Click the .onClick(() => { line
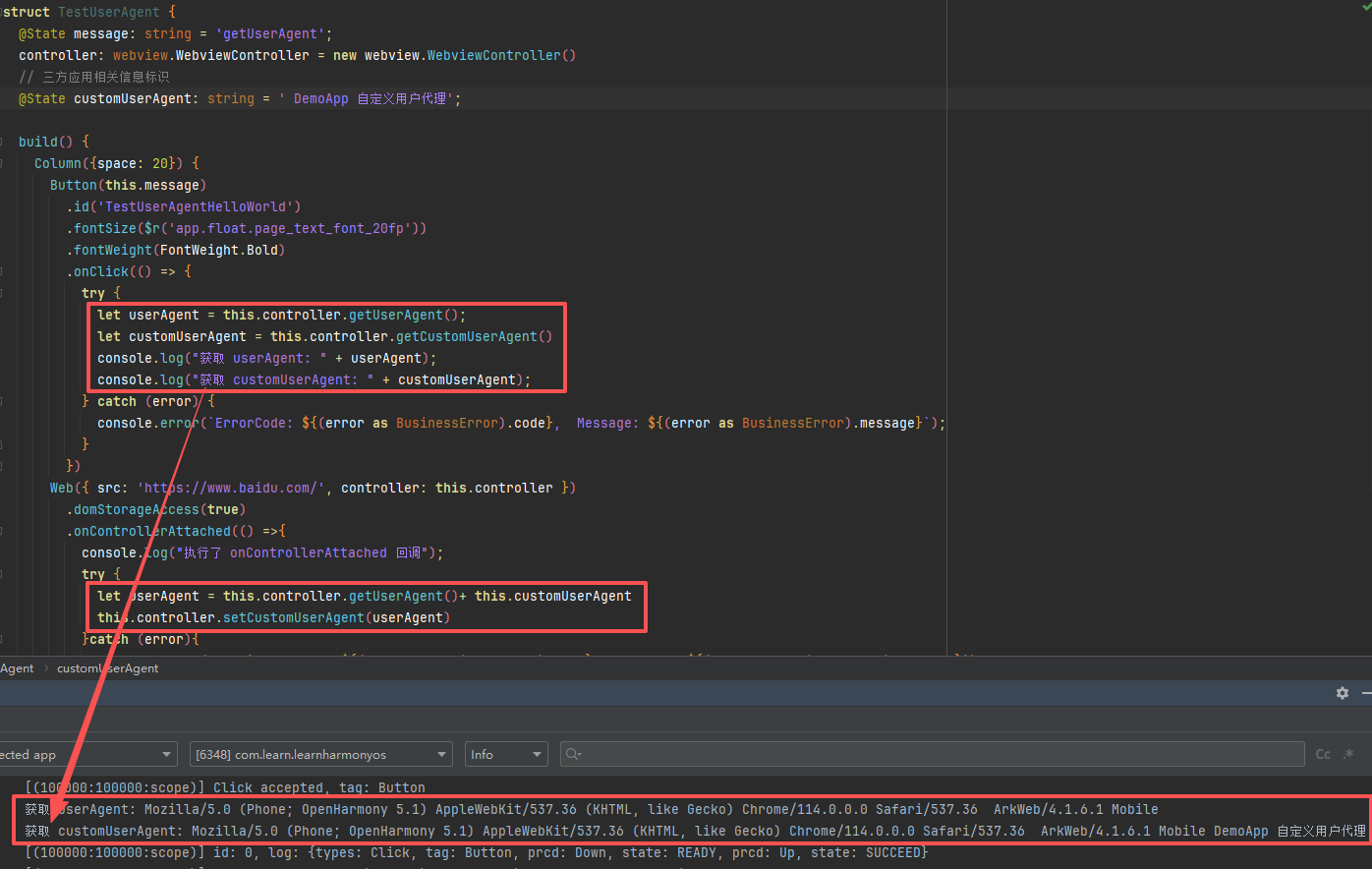The height and width of the screenshot is (869, 1372). click(x=129, y=271)
